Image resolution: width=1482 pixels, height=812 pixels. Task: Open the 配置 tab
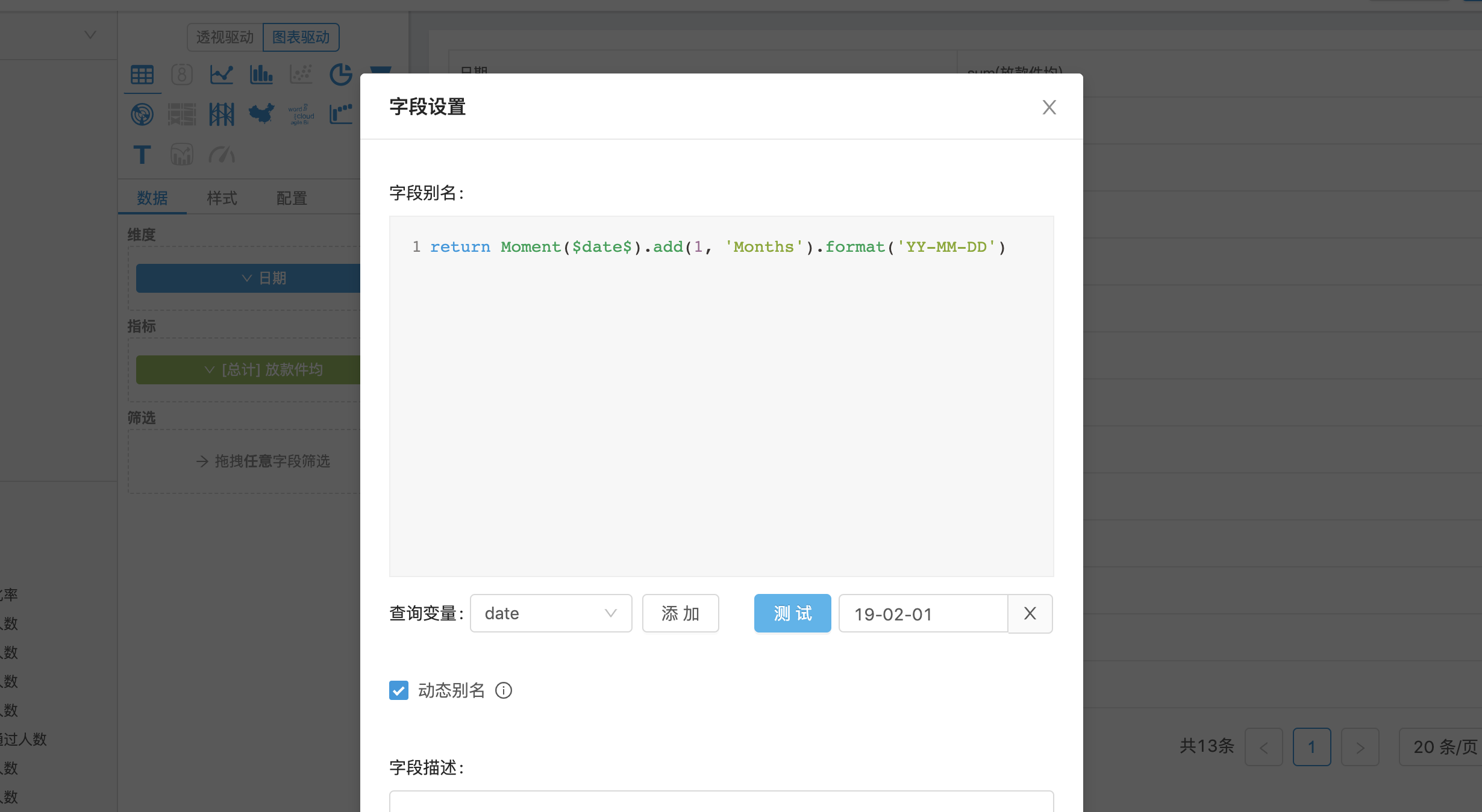(x=292, y=198)
